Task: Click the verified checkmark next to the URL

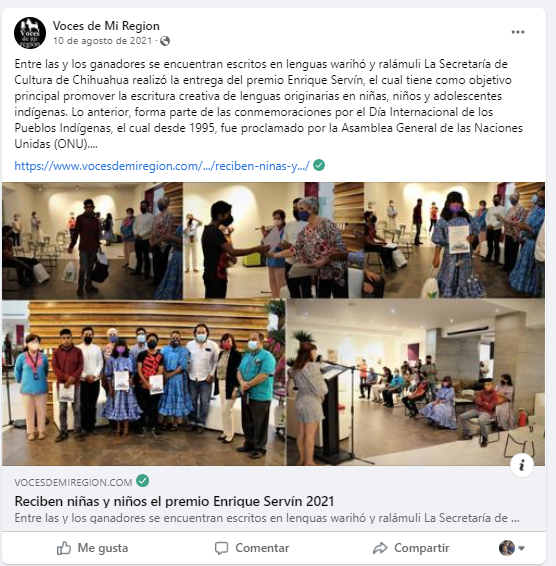Action: (x=319, y=165)
